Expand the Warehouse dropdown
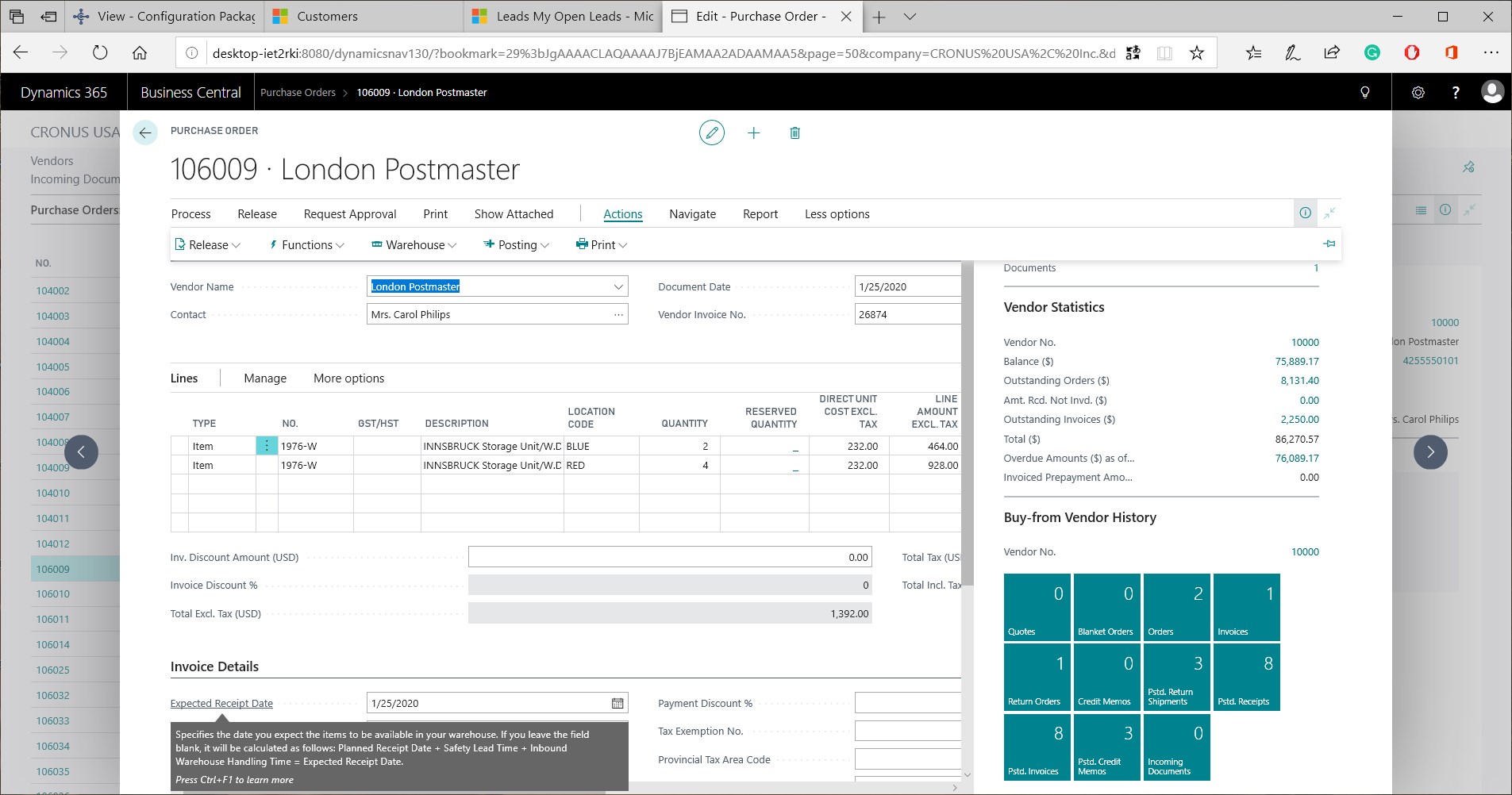Screen dimensions: 1512x795 pos(414,245)
